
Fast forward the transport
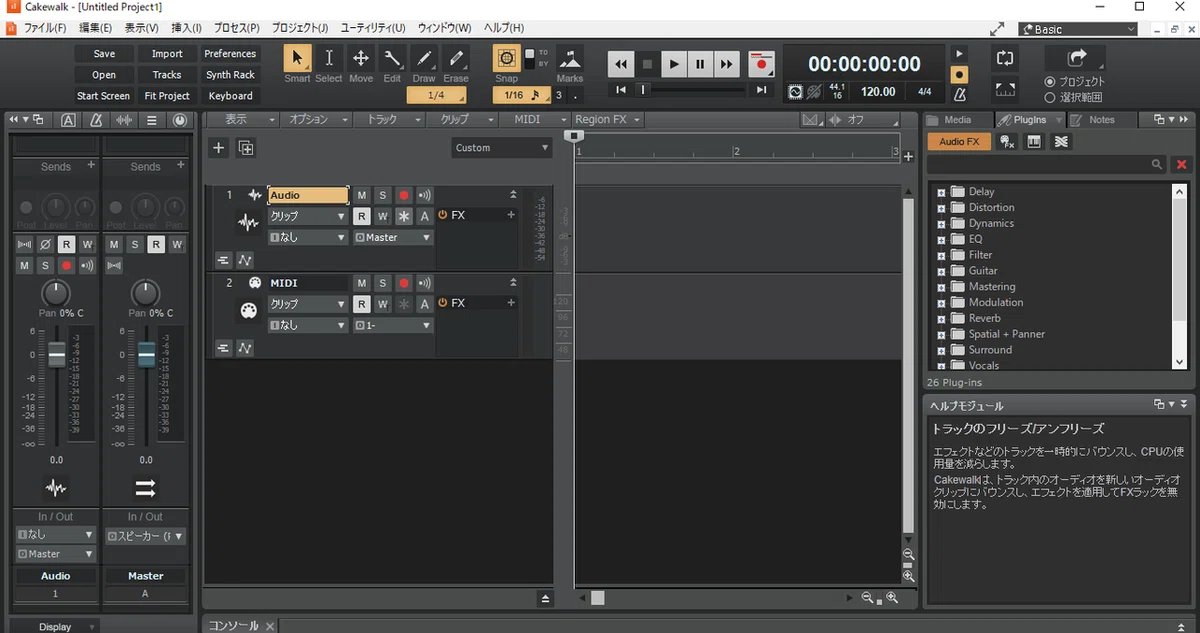click(727, 64)
